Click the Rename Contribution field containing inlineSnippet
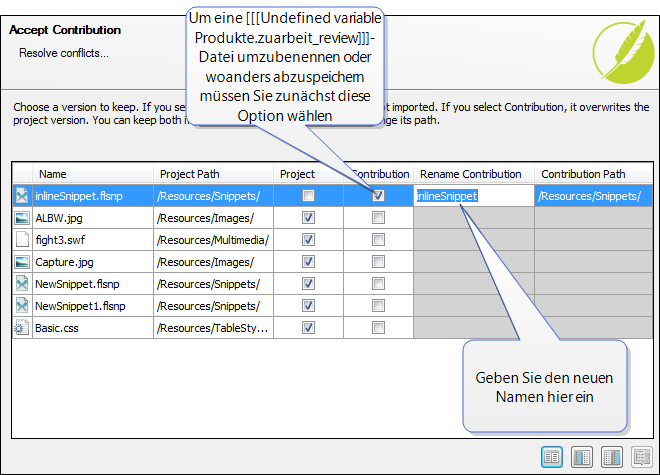The width and height of the screenshot is (660, 475). coord(472,196)
